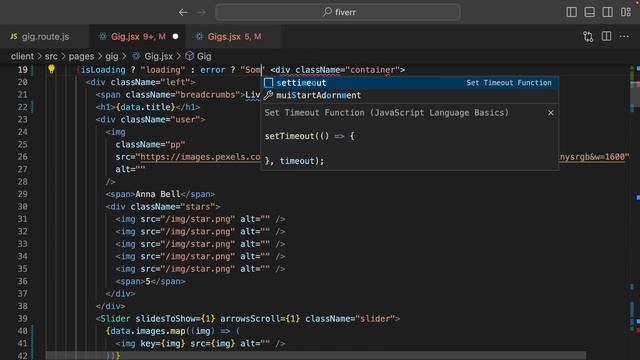This screenshot has width=640, height=360.
Task: Open the fiverr command center search box
Action: pos(338,12)
